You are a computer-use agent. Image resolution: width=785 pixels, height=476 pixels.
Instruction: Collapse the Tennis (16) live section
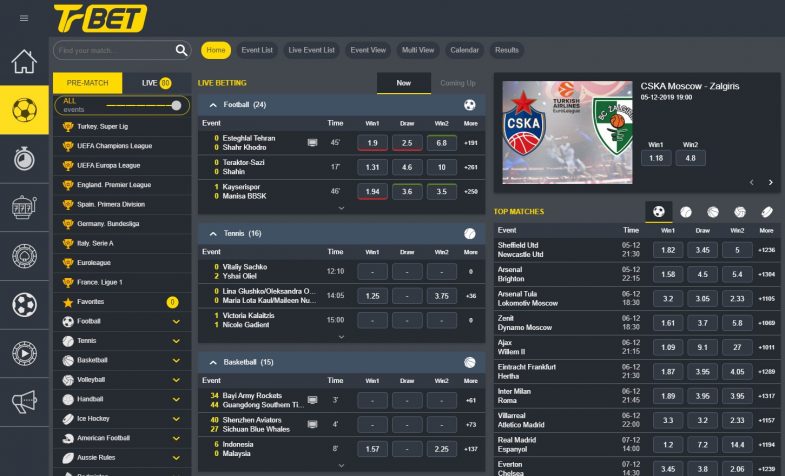(x=213, y=233)
